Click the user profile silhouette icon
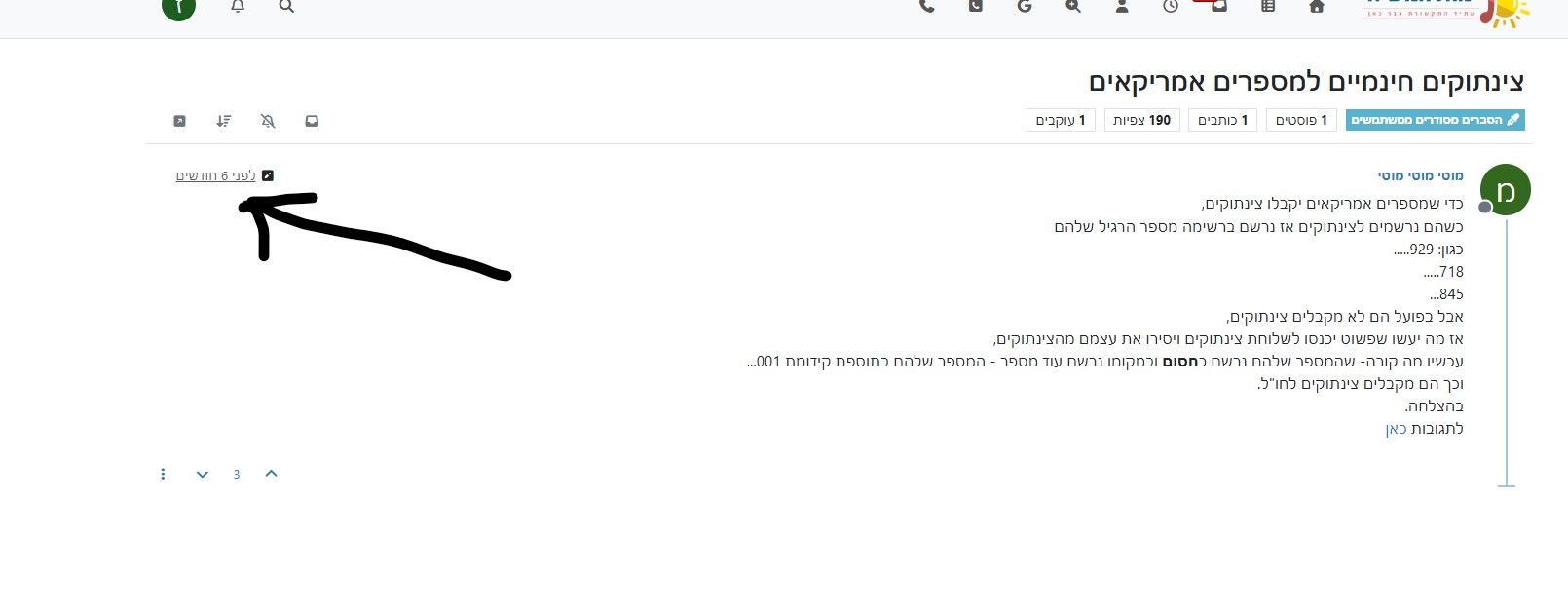1568x616 pixels. click(1122, 6)
